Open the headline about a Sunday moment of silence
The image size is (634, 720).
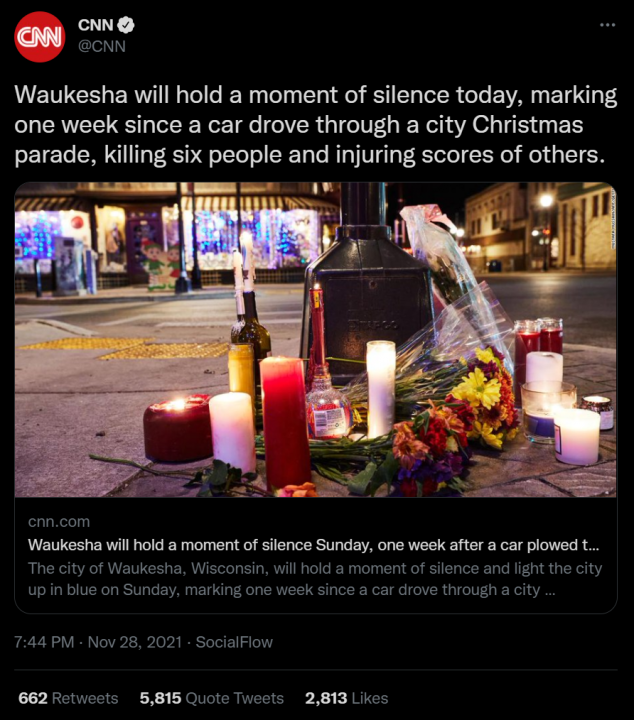click(314, 545)
